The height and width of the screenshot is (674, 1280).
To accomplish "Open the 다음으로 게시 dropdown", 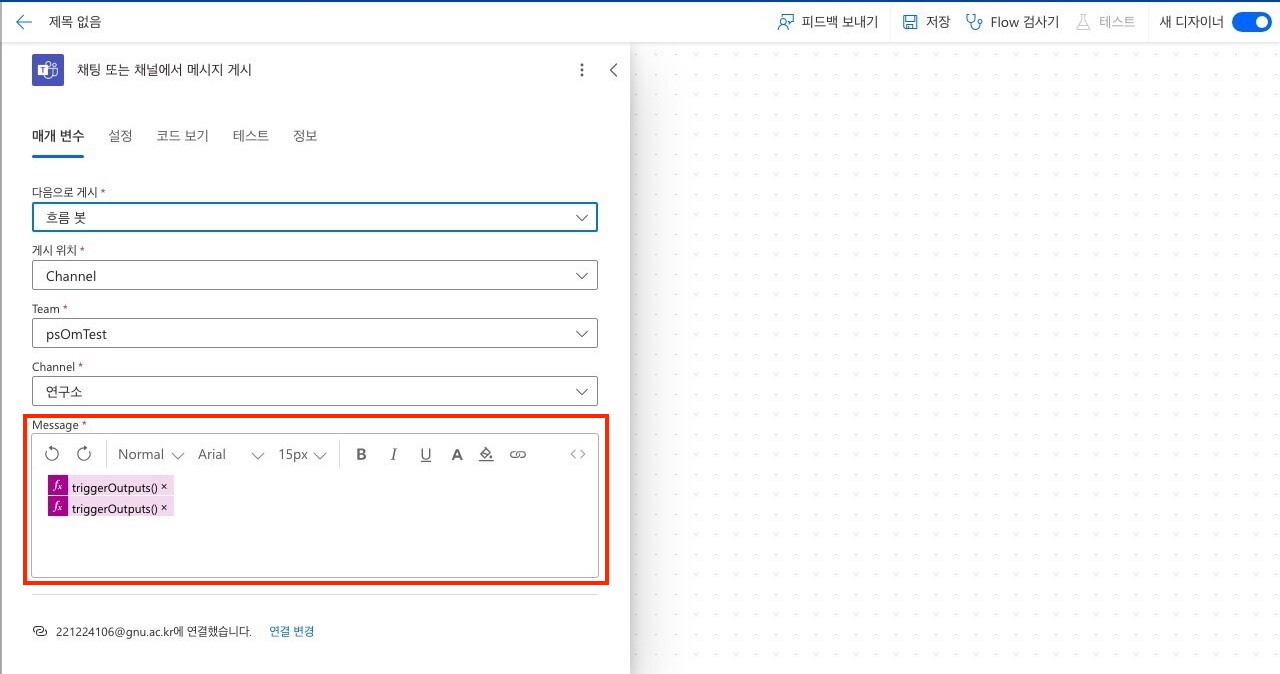I will click(314, 217).
